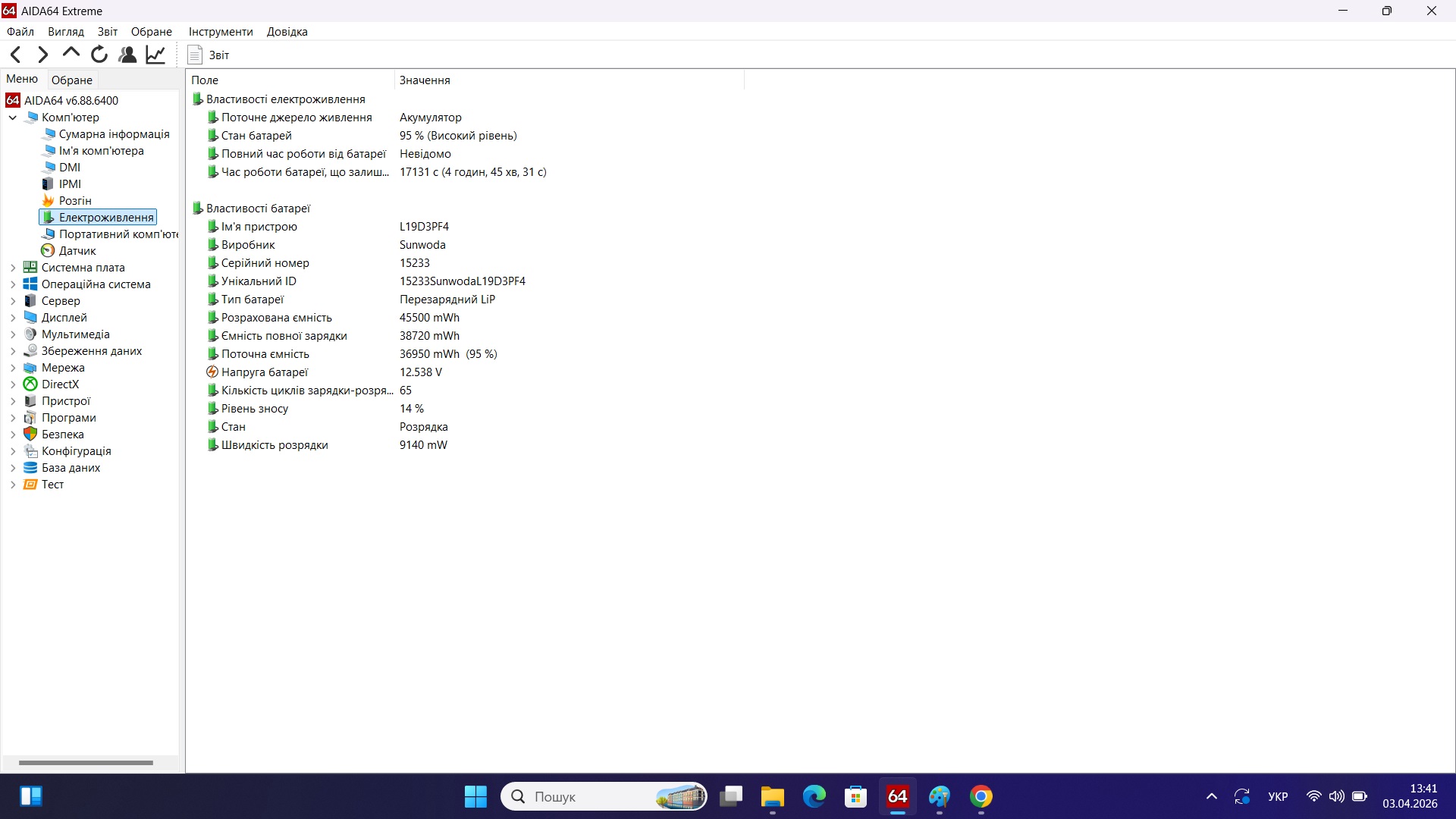Click the Refresh toolbar icon

(x=99, y=55)
